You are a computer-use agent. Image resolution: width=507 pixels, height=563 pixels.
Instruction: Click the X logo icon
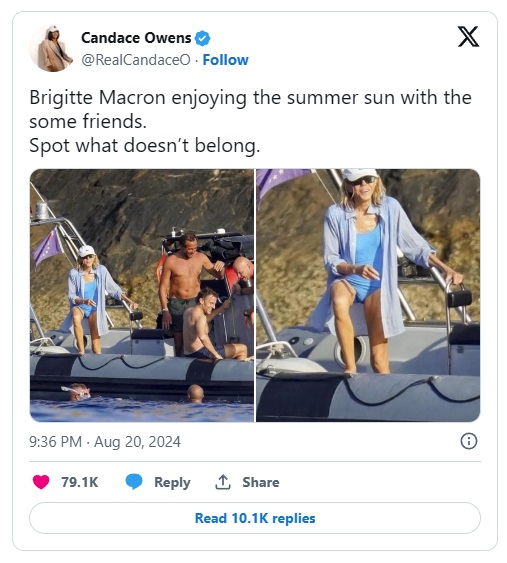click(x=468, y=36)
